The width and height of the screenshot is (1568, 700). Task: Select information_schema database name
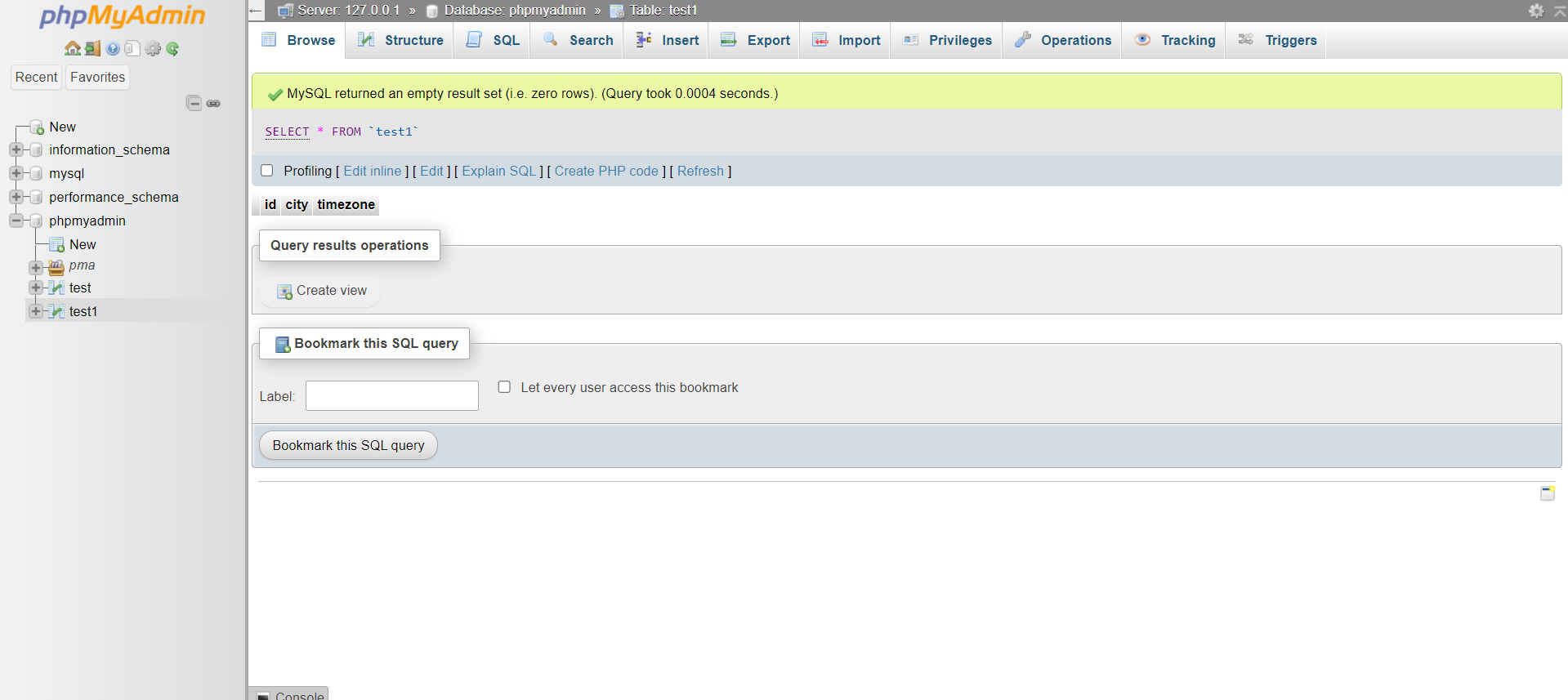pyautogui.click(x=109, y=149)
